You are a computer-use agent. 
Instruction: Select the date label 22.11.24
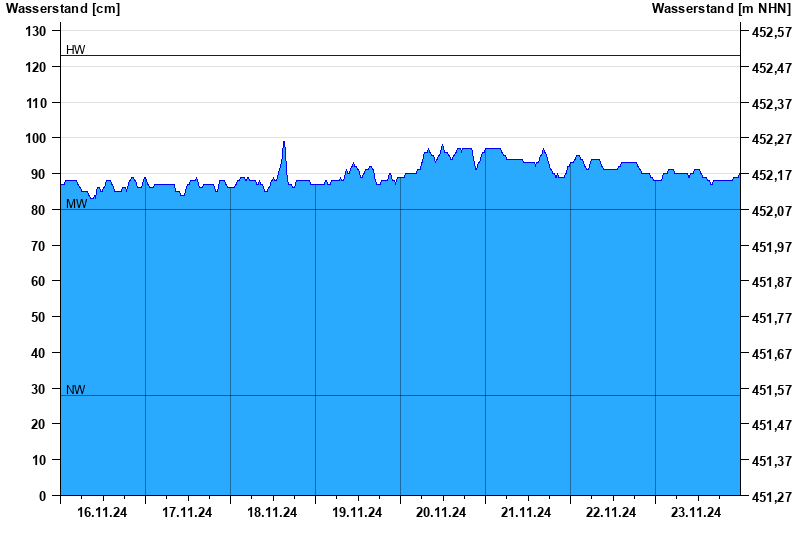[611, 512]
